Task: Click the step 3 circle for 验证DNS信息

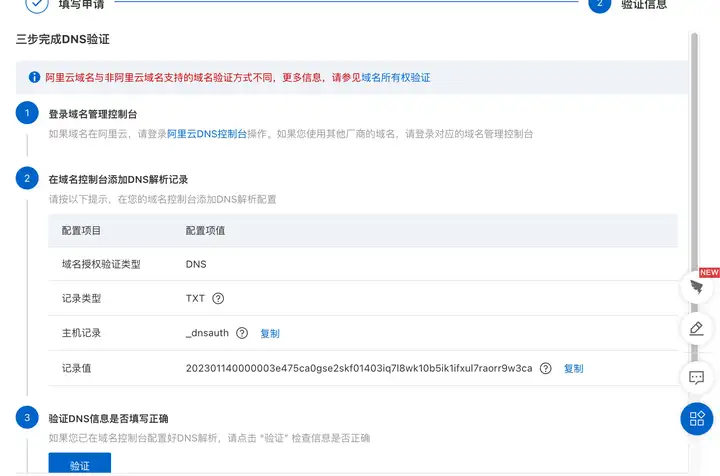Action: tap(28, 417)
